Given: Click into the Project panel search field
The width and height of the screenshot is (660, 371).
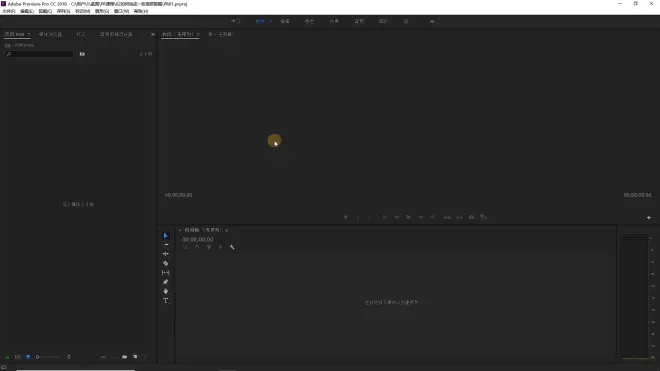Looking at the screenshot, I should click(x=39, y=54).
